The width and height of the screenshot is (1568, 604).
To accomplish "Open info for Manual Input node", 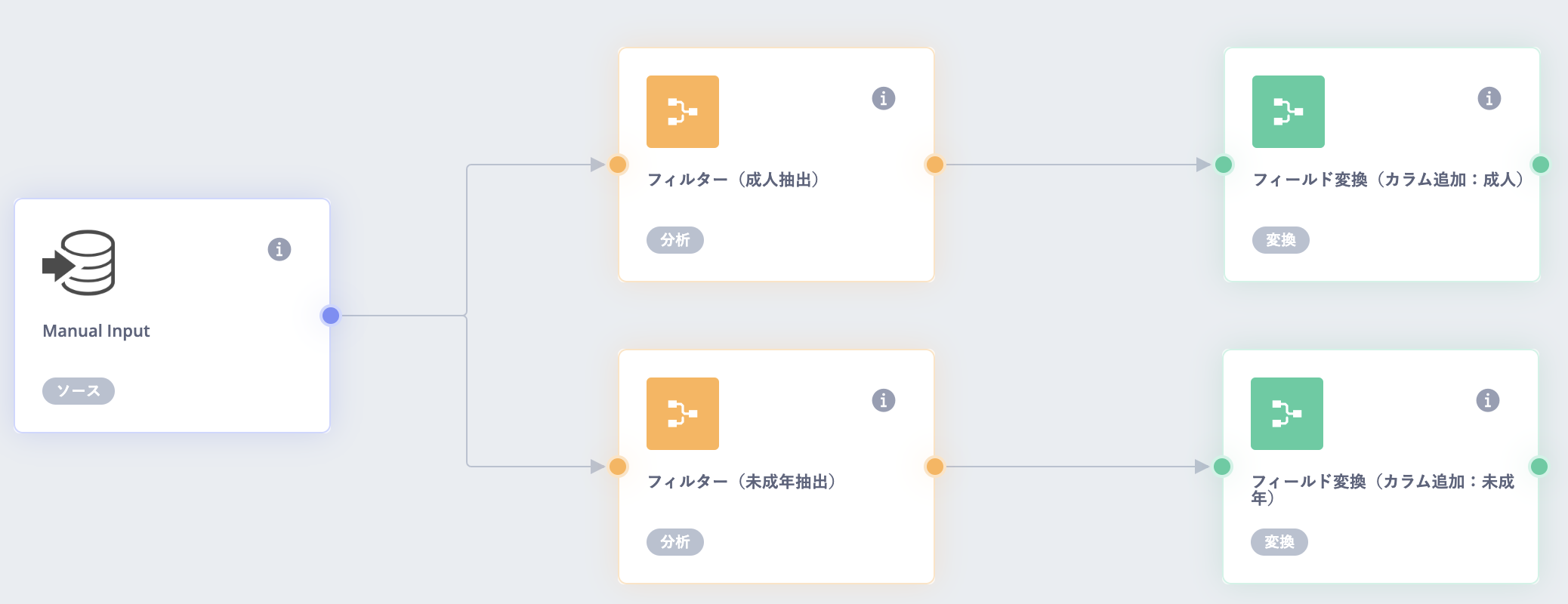I will pos(279,249).
